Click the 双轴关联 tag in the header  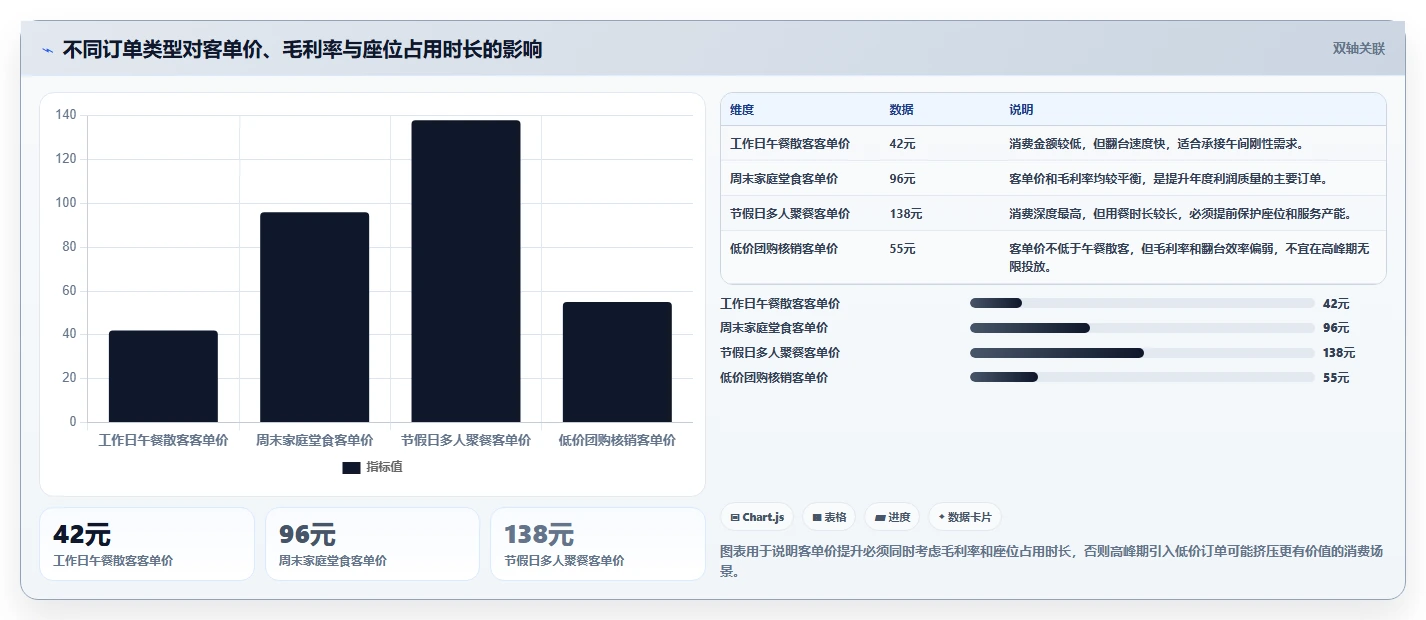pos(1359,48)
